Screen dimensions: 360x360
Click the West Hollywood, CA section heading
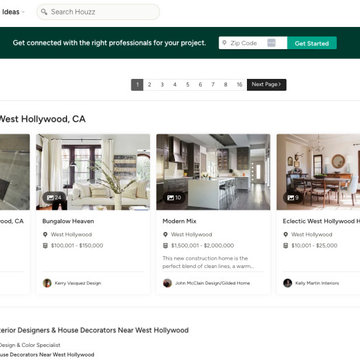click(x=42, y=119)
